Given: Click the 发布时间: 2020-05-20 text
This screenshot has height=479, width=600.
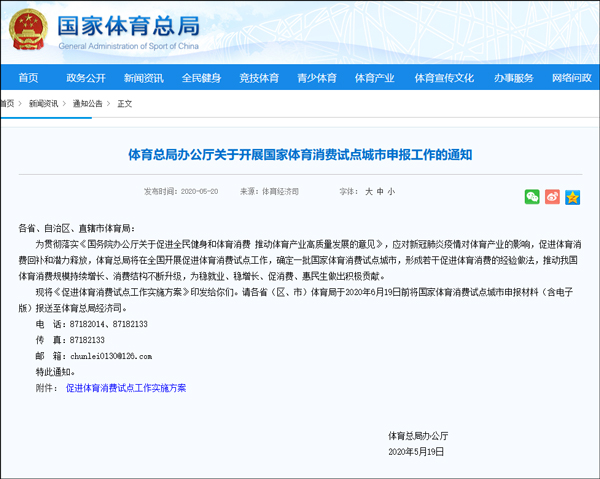Looking at the screenshot, I should (x=181, y=191).
